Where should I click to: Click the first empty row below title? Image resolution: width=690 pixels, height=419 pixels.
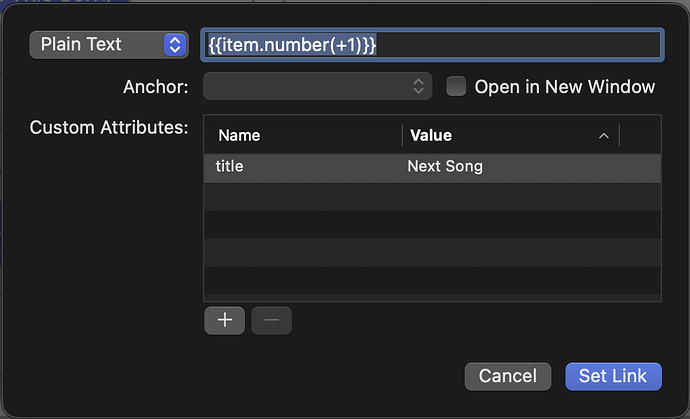(x=432, y=196)
